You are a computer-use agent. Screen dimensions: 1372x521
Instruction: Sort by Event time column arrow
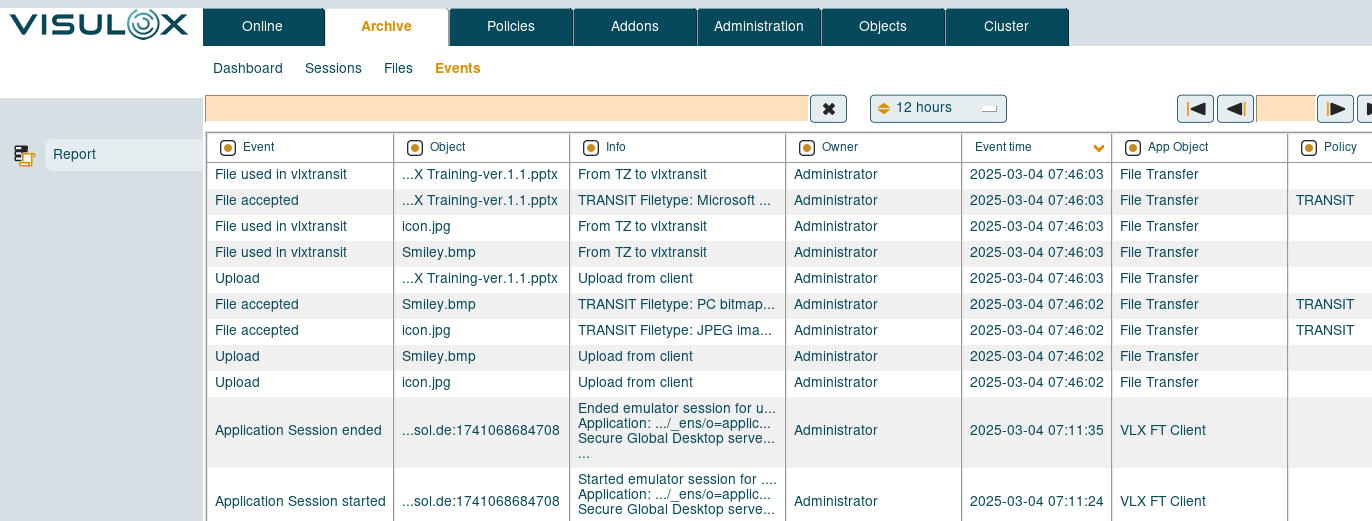click(1099, 148)
